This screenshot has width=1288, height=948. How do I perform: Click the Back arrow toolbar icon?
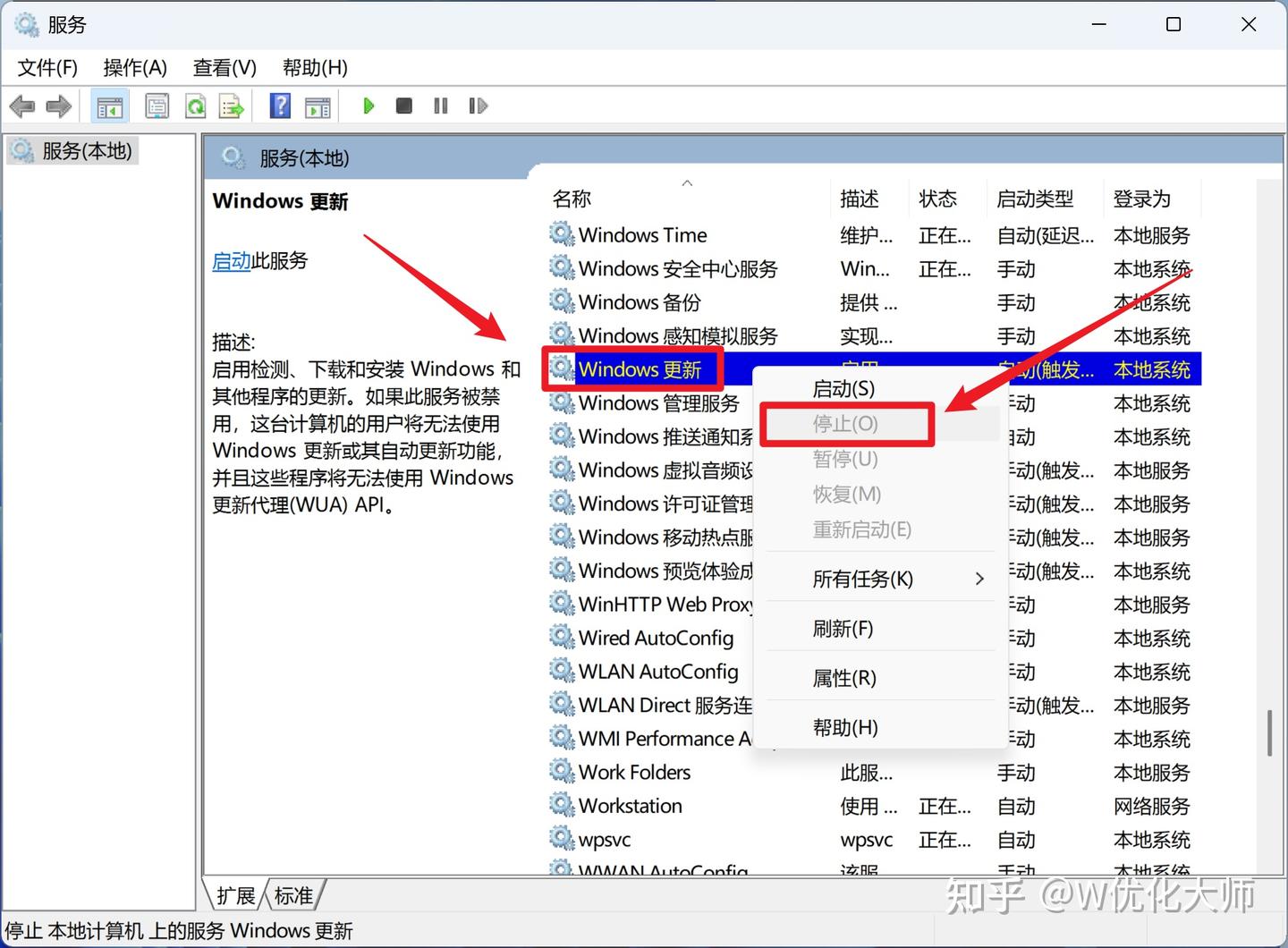[21, 107]
